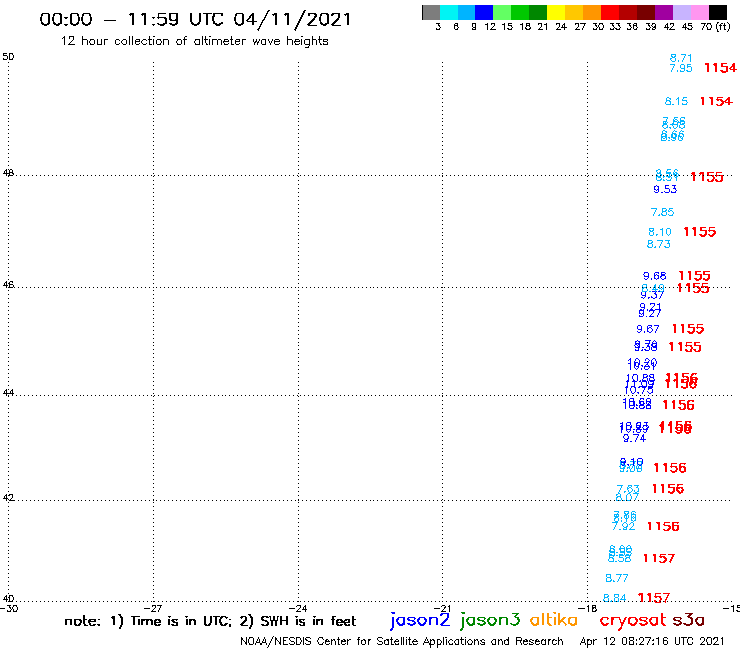
Task: Click the 1155 timestamp beside value 9.68
Action: pyautogui.click(x=694, y=276)
